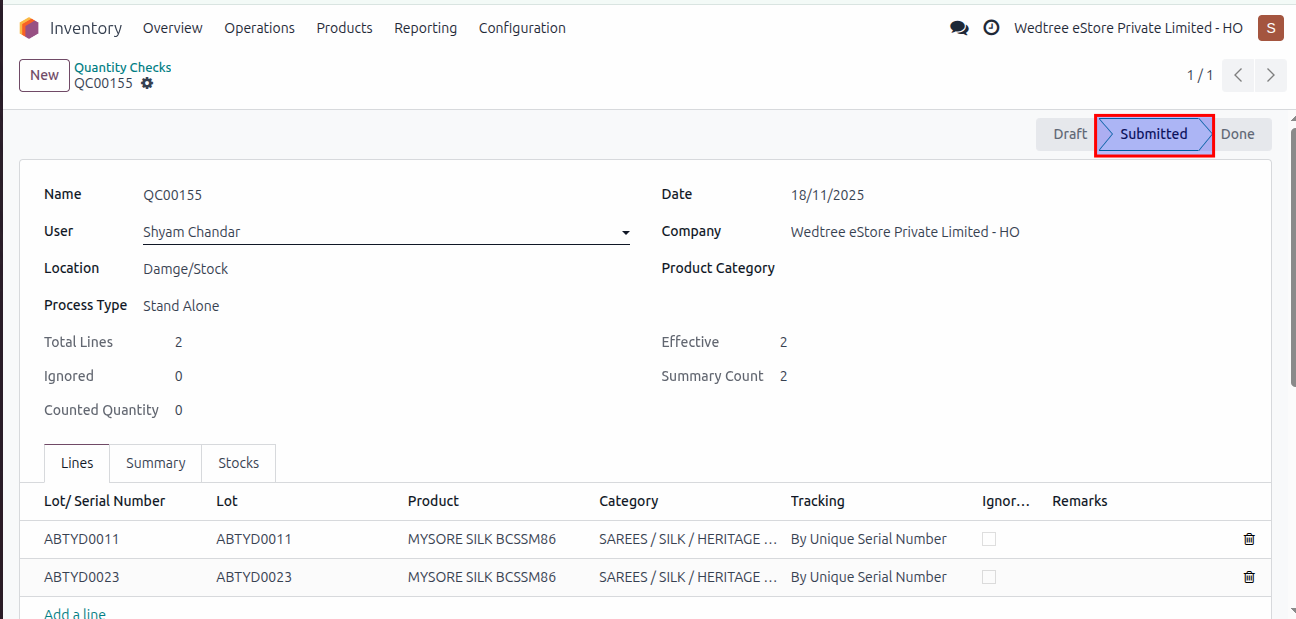Image resolution: width=1296 pixels, height=619 pixels.
Task: Open the gear actions menu beside QC00155
Action: (x=147, y=84)
